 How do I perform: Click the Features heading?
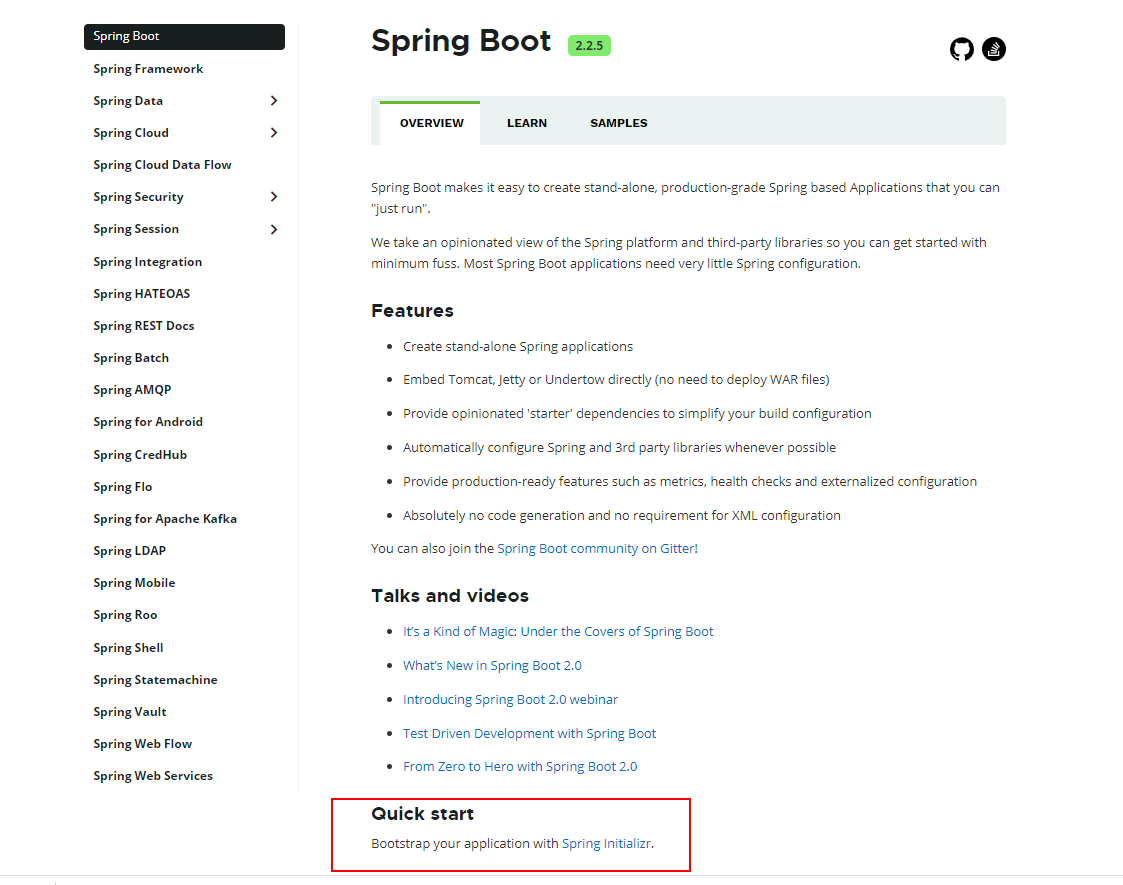413,311
